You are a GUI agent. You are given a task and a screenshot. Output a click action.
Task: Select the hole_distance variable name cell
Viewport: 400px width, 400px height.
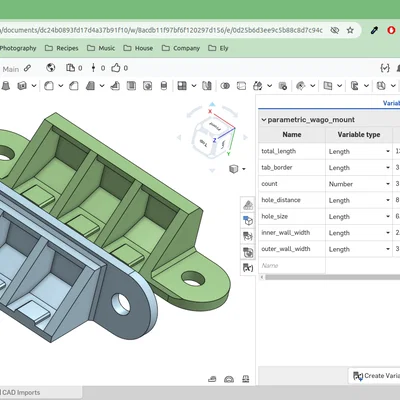coord(292,200)
